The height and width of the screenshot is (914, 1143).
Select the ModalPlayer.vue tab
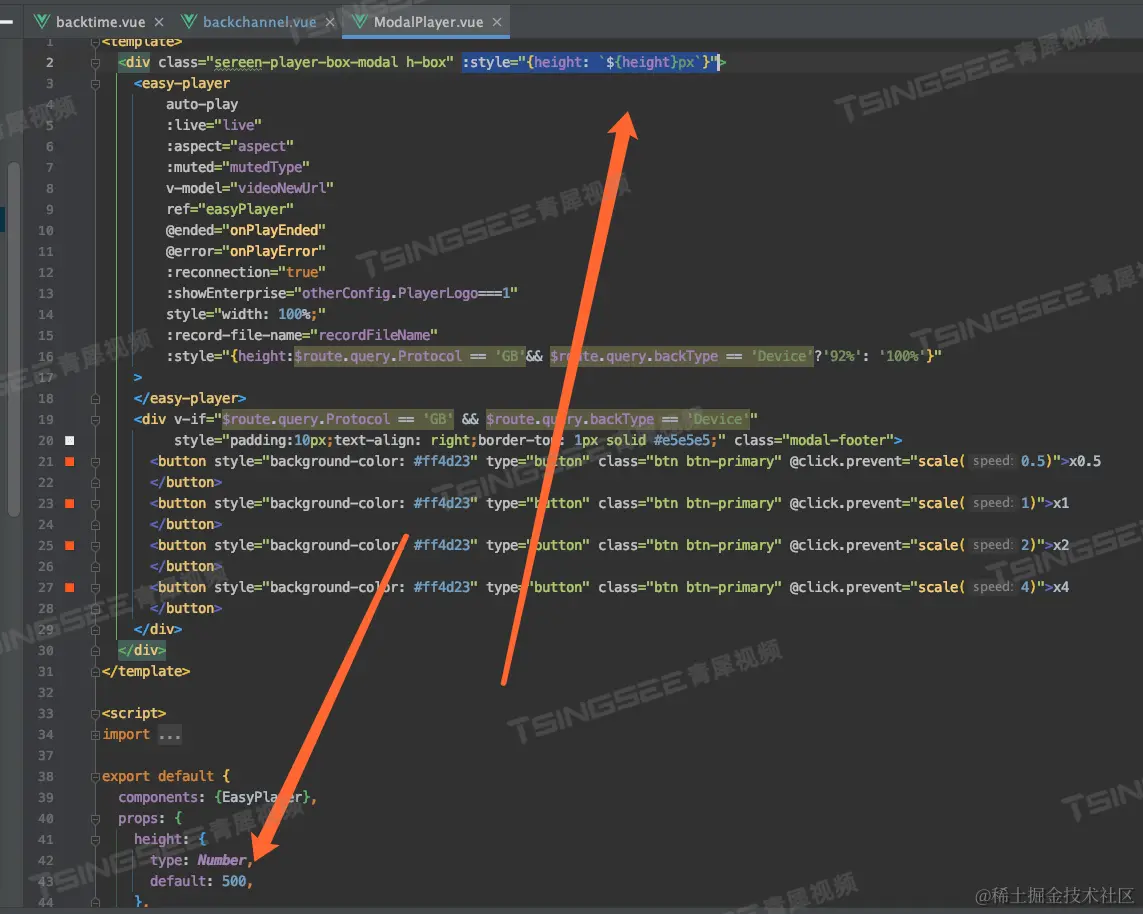pyautogui.click(x=428, y=22)
